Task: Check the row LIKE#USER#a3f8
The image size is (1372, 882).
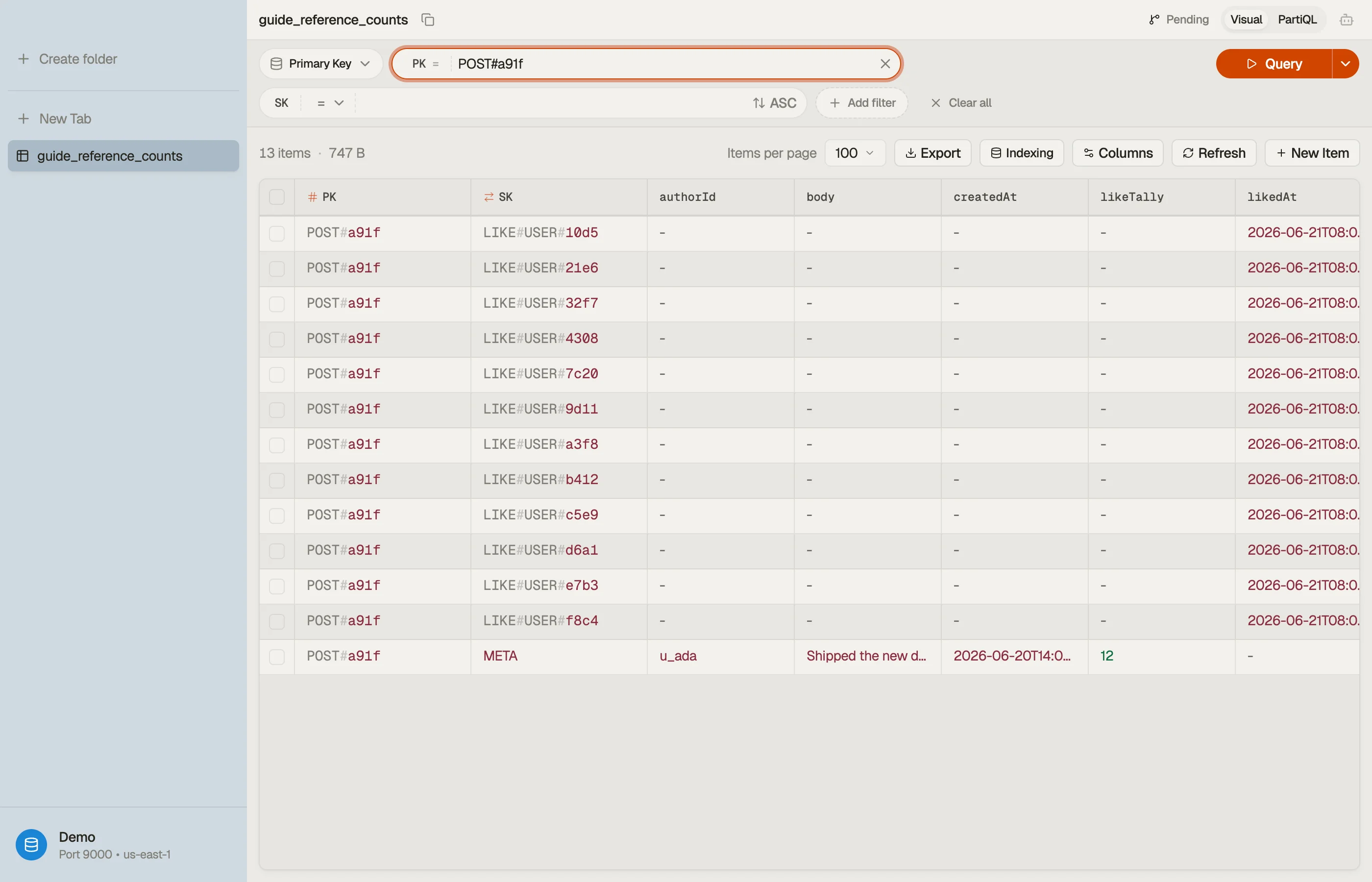Action: pos(276,445)
